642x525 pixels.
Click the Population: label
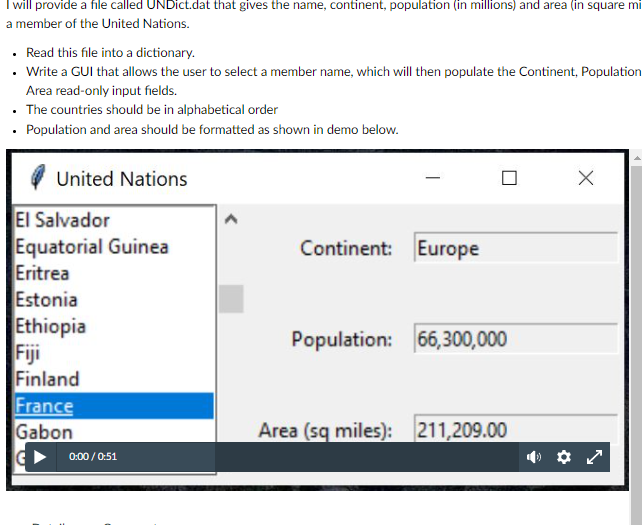click(341, 339)
